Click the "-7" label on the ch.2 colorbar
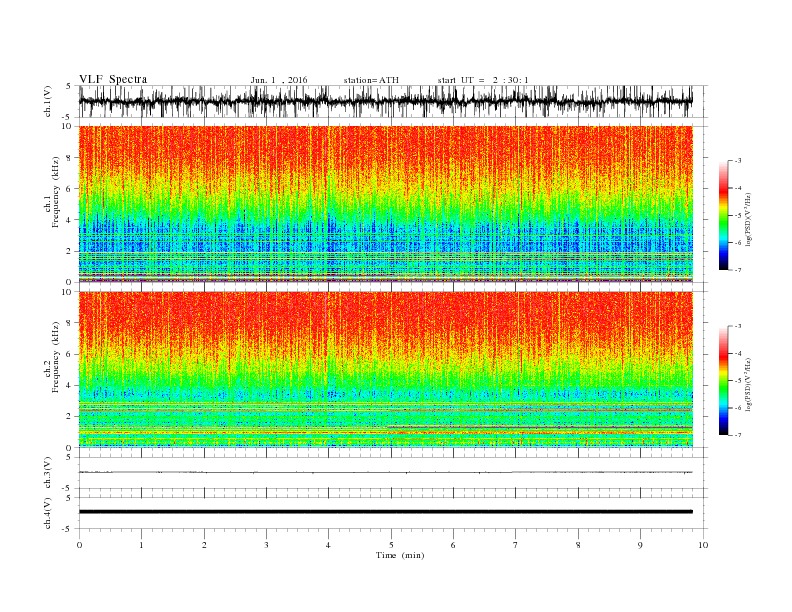This screenshot has width=792, height=612. (737, 435)
